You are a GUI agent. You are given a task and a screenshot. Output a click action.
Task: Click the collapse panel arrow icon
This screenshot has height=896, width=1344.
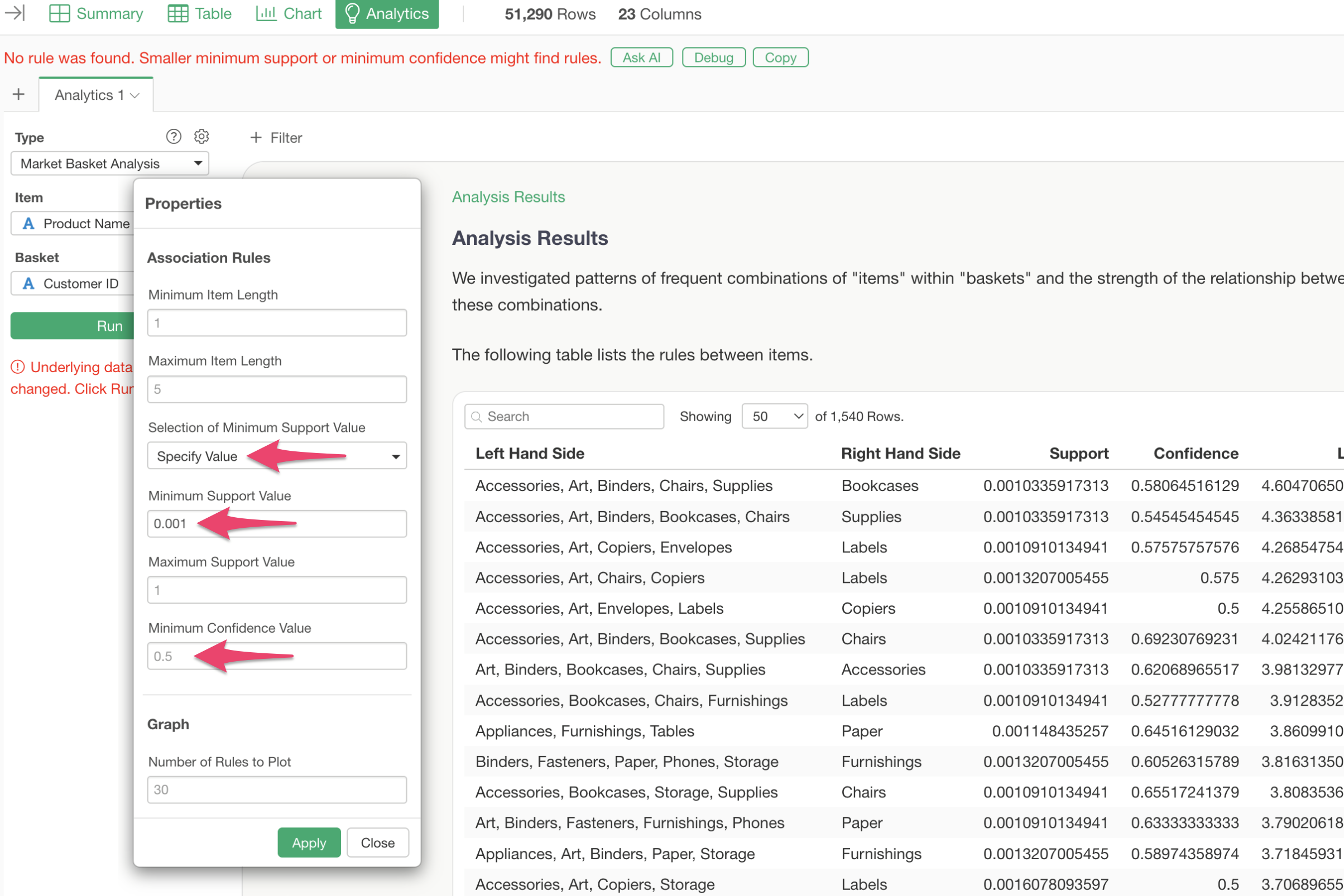(15, 13)
